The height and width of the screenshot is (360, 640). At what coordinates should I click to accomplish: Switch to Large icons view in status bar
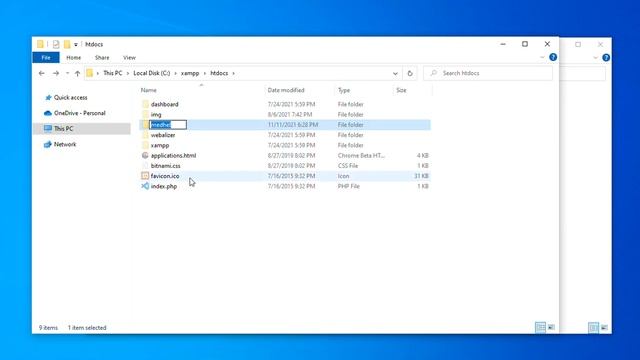coord(551,327)
